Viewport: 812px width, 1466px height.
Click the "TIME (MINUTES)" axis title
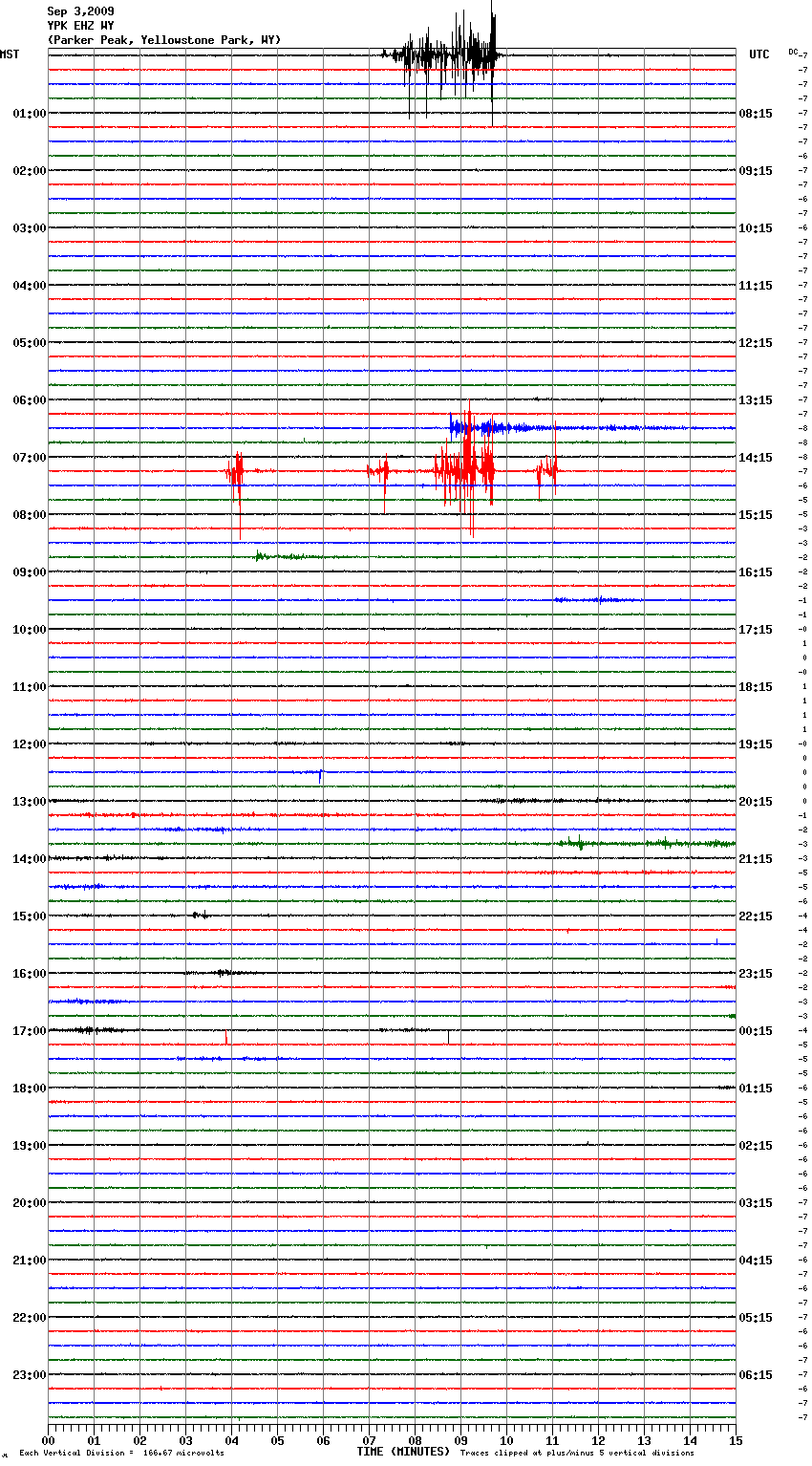[403, 1452]
